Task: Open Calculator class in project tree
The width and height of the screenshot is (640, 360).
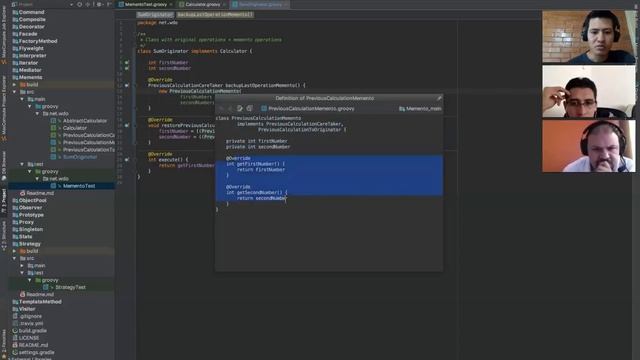Action: (x=75, y=128)
